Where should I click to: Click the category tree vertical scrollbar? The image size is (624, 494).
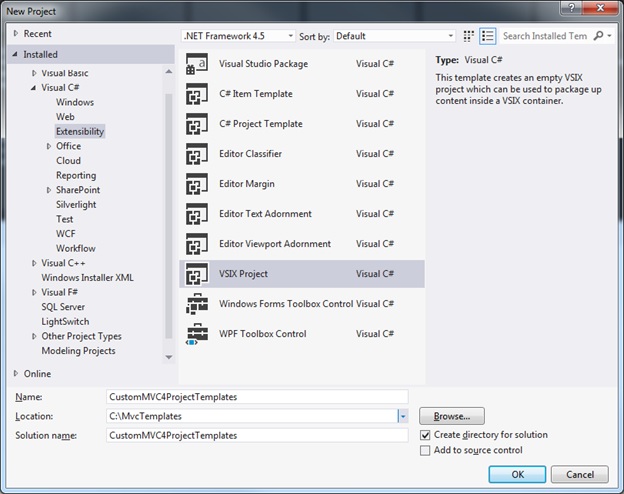pos(168,200)
